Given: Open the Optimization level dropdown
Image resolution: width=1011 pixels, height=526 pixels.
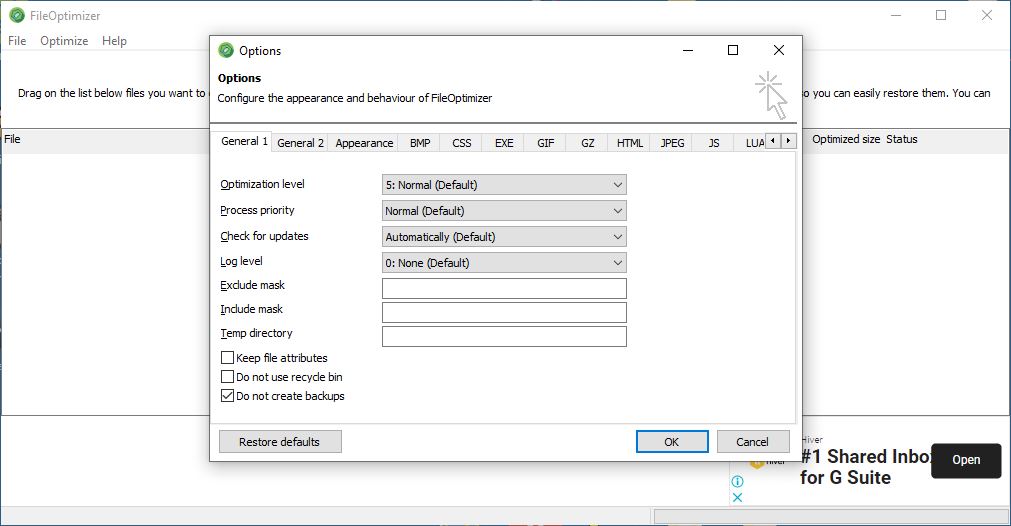Looking at the screenshot, I should (x=504, y=185).
